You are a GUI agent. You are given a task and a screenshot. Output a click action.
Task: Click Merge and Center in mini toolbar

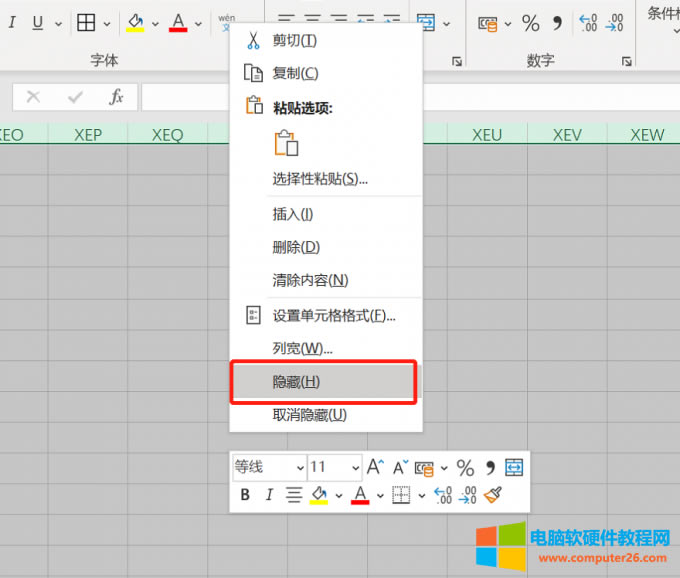click(514, 467)
